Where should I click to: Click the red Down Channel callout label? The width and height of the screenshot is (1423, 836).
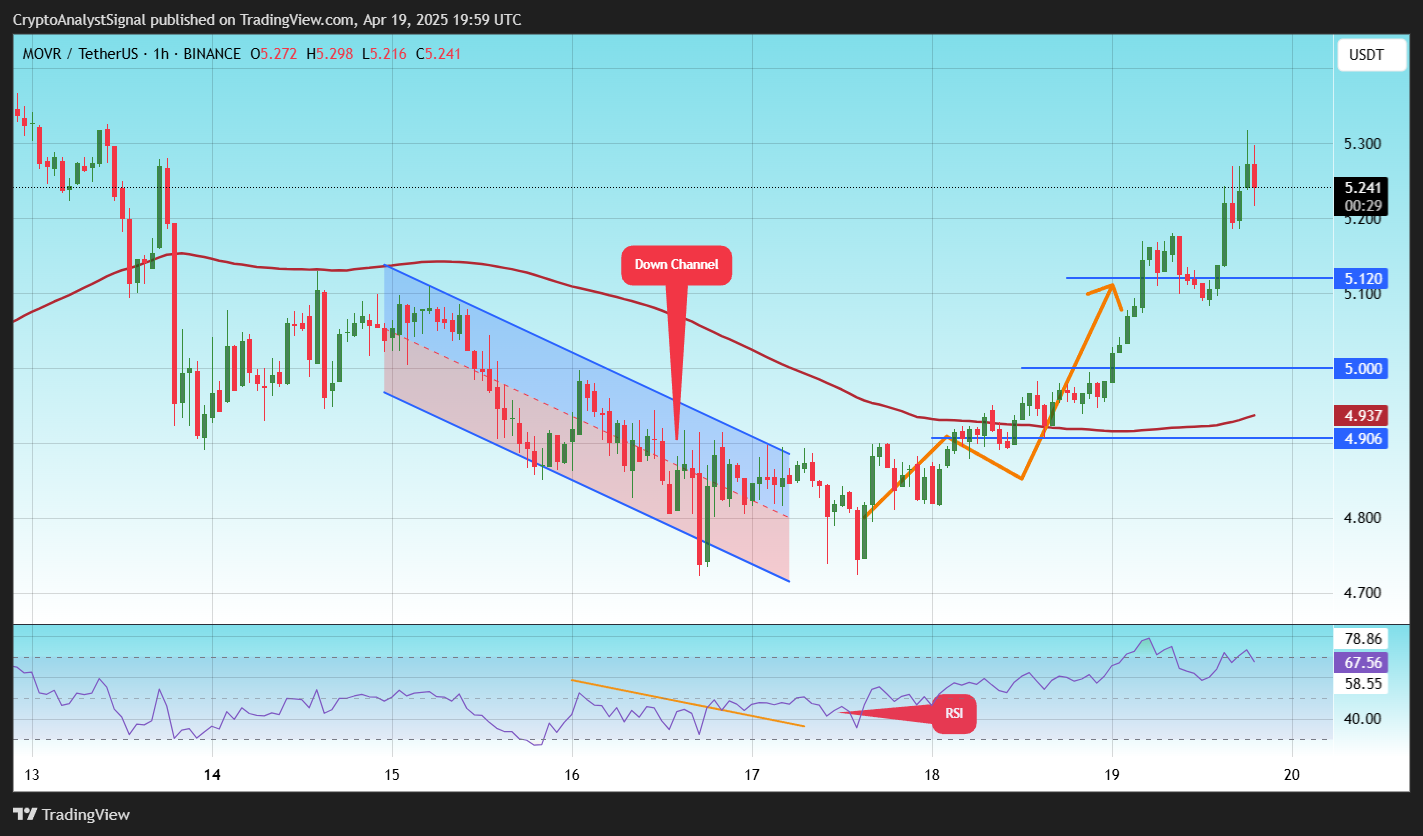(677, 265)
